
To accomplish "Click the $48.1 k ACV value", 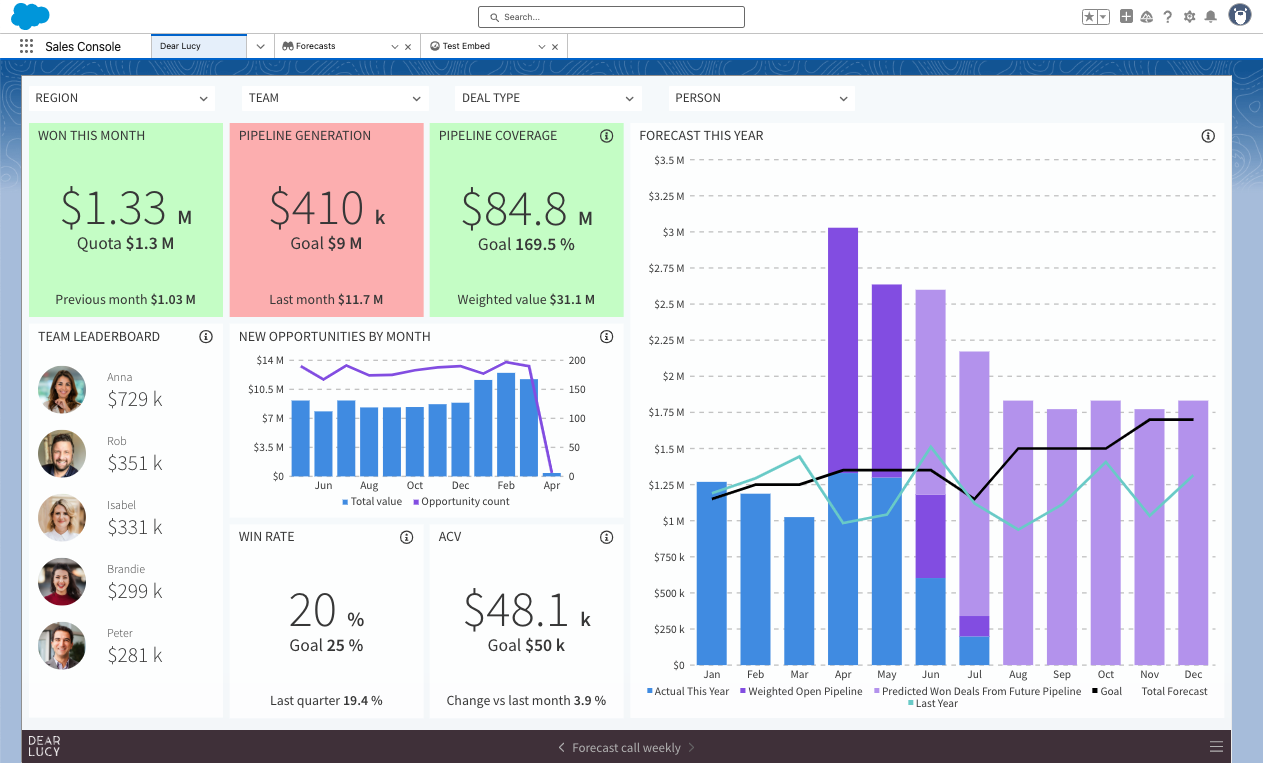I will point(527,609).
